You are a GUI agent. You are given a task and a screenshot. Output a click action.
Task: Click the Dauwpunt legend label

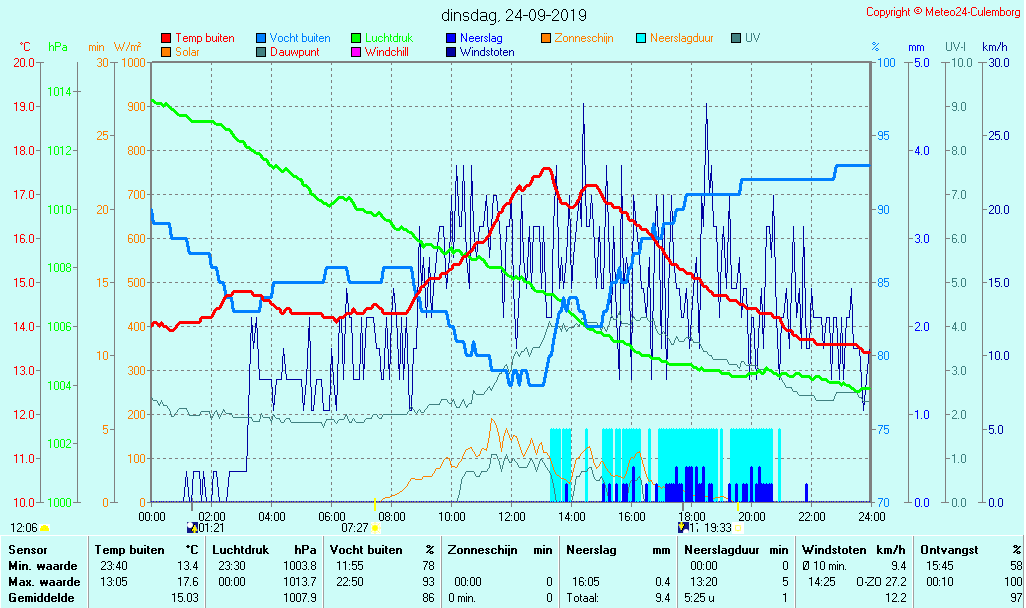294,52
